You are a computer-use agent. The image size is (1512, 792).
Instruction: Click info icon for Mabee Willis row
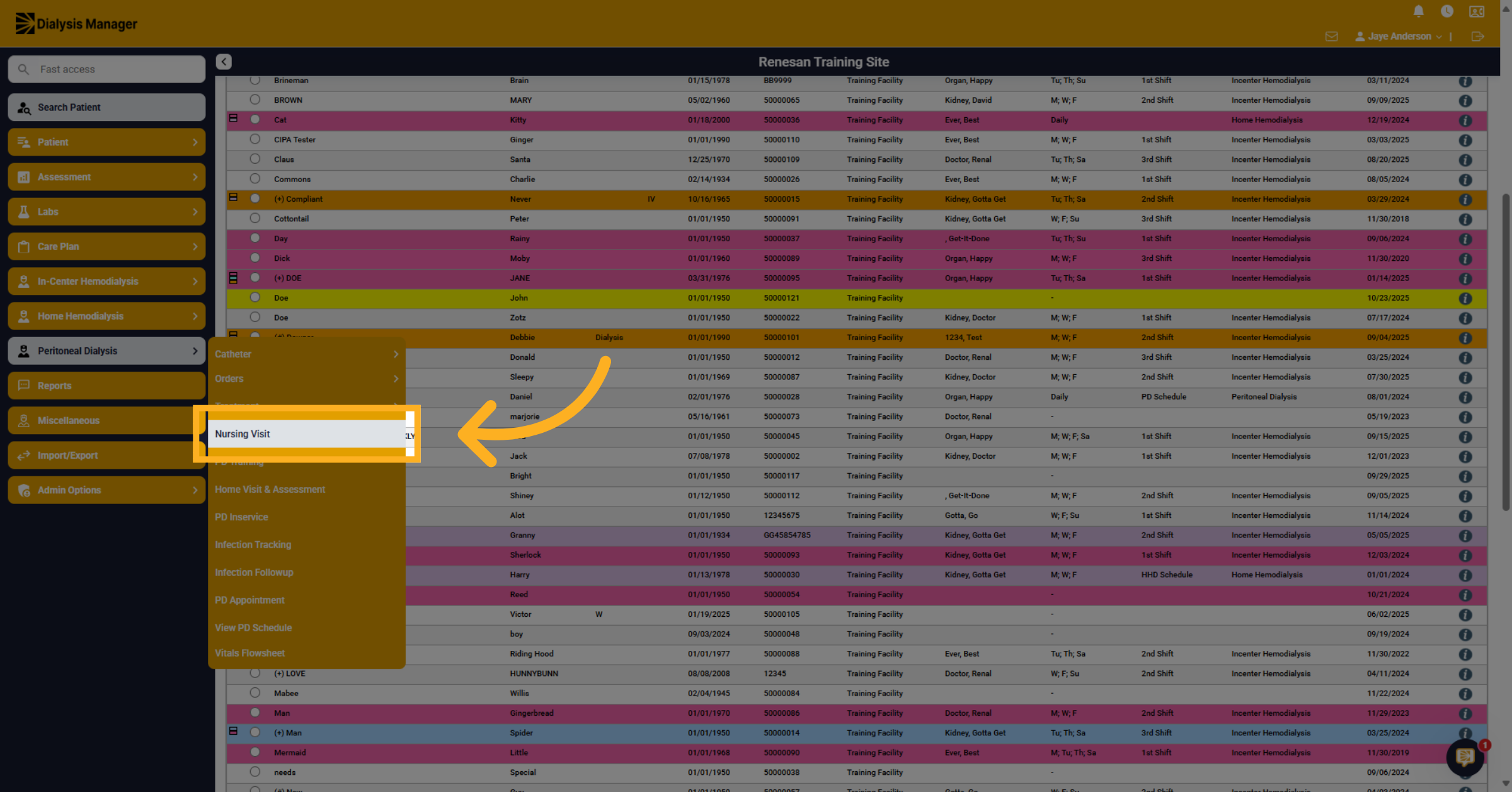click(x=1465, y=694)
